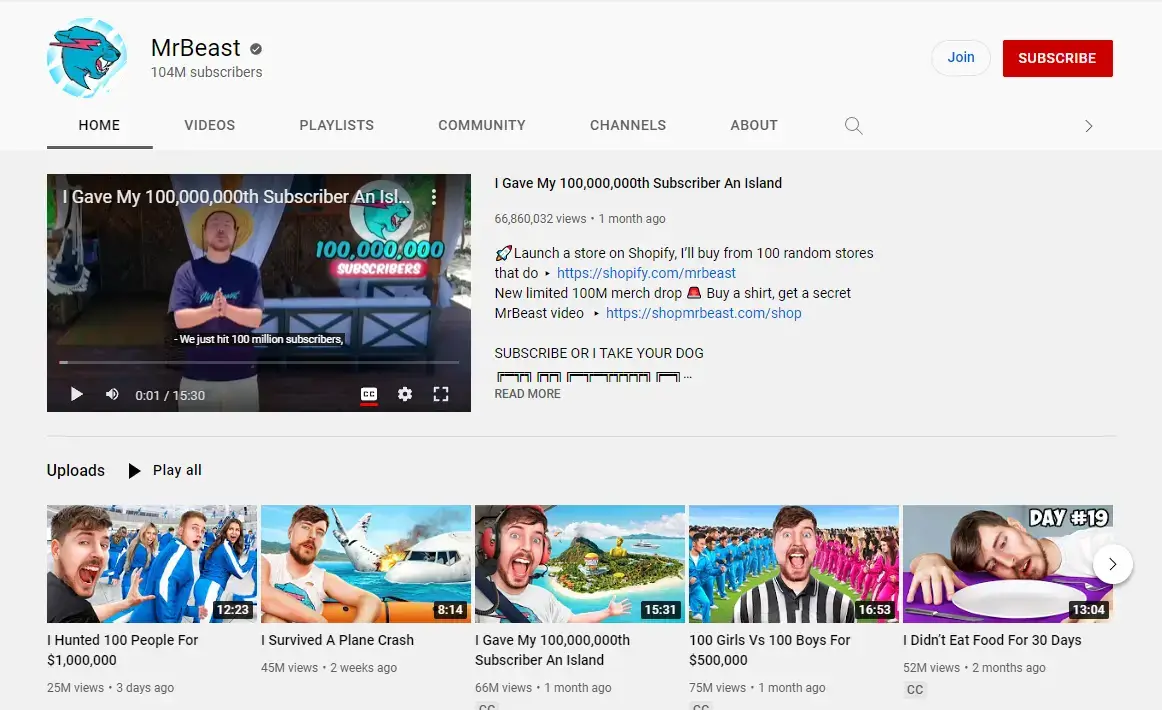Viewport: 1162px width, 710px height.
Task: Mute the video player audio
Action: tap(111, 394)
